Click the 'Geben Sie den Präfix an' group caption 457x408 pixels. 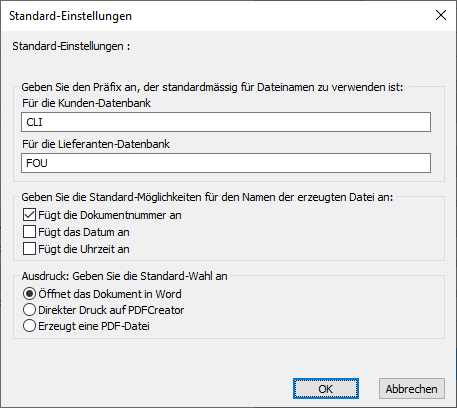tap(212, 87)
